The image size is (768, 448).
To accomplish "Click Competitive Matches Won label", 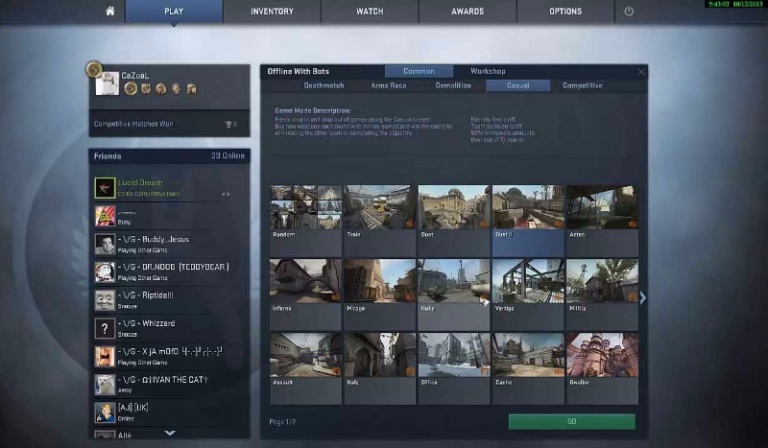I will [x=133, y=124].
